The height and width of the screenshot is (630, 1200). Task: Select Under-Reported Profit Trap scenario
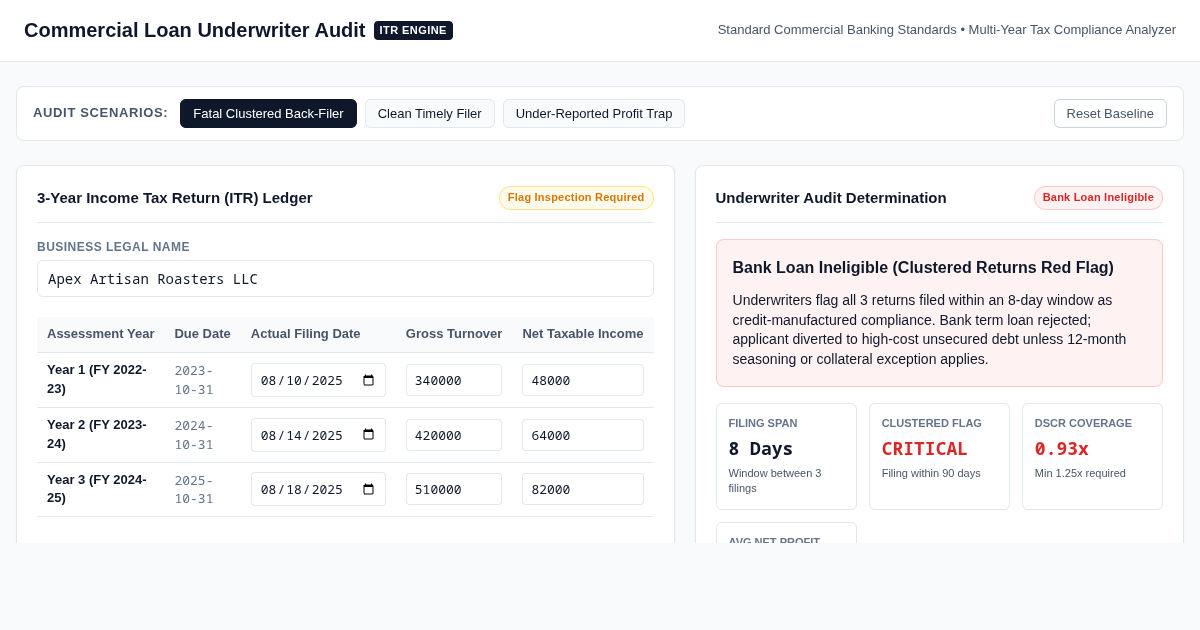(594, 113)
